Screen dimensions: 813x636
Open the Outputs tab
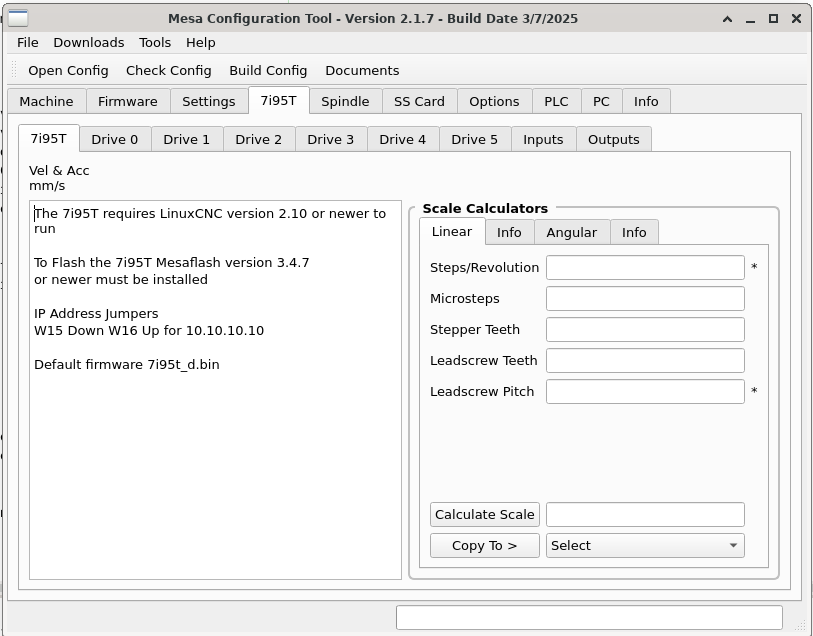click(x=614, y=139)
